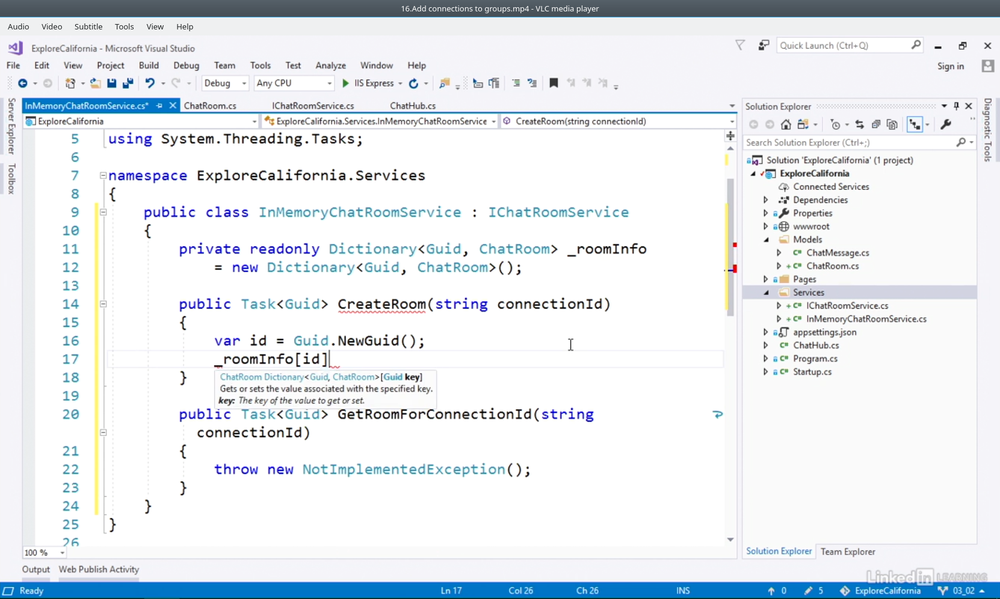Click the source control branch icon in status bar
1000x599 pixels.
[943, 591]
